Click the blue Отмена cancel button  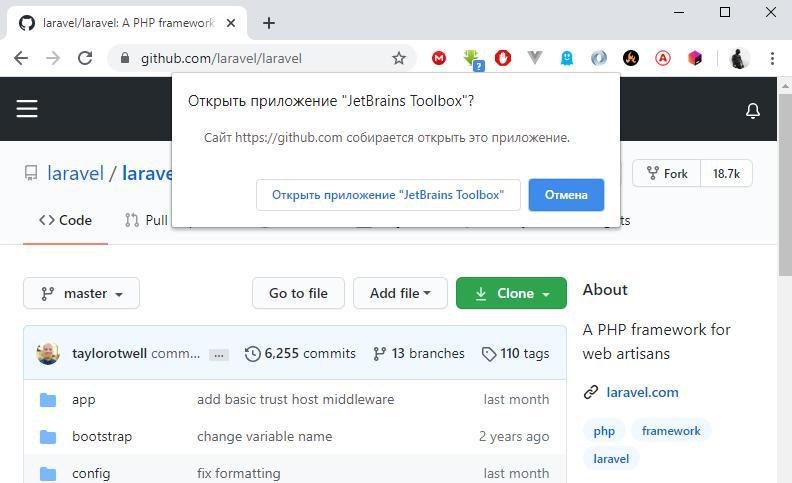pyautogui.click(x=566, y=195)
